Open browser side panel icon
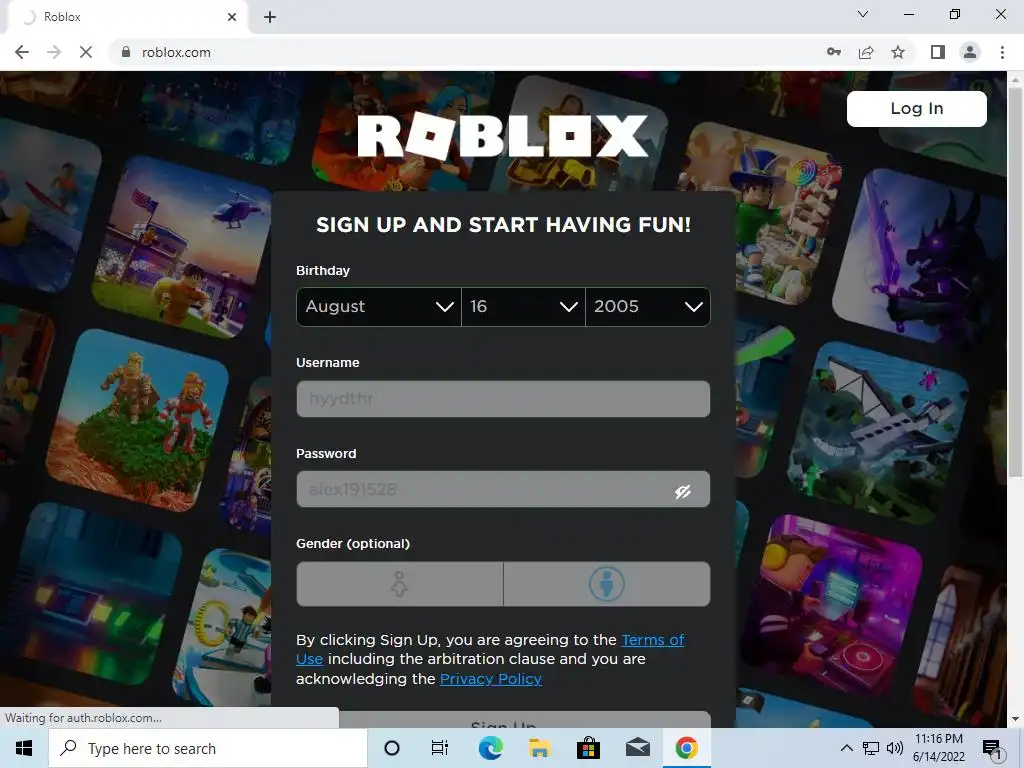The image size is (1024, 768). 938,52
